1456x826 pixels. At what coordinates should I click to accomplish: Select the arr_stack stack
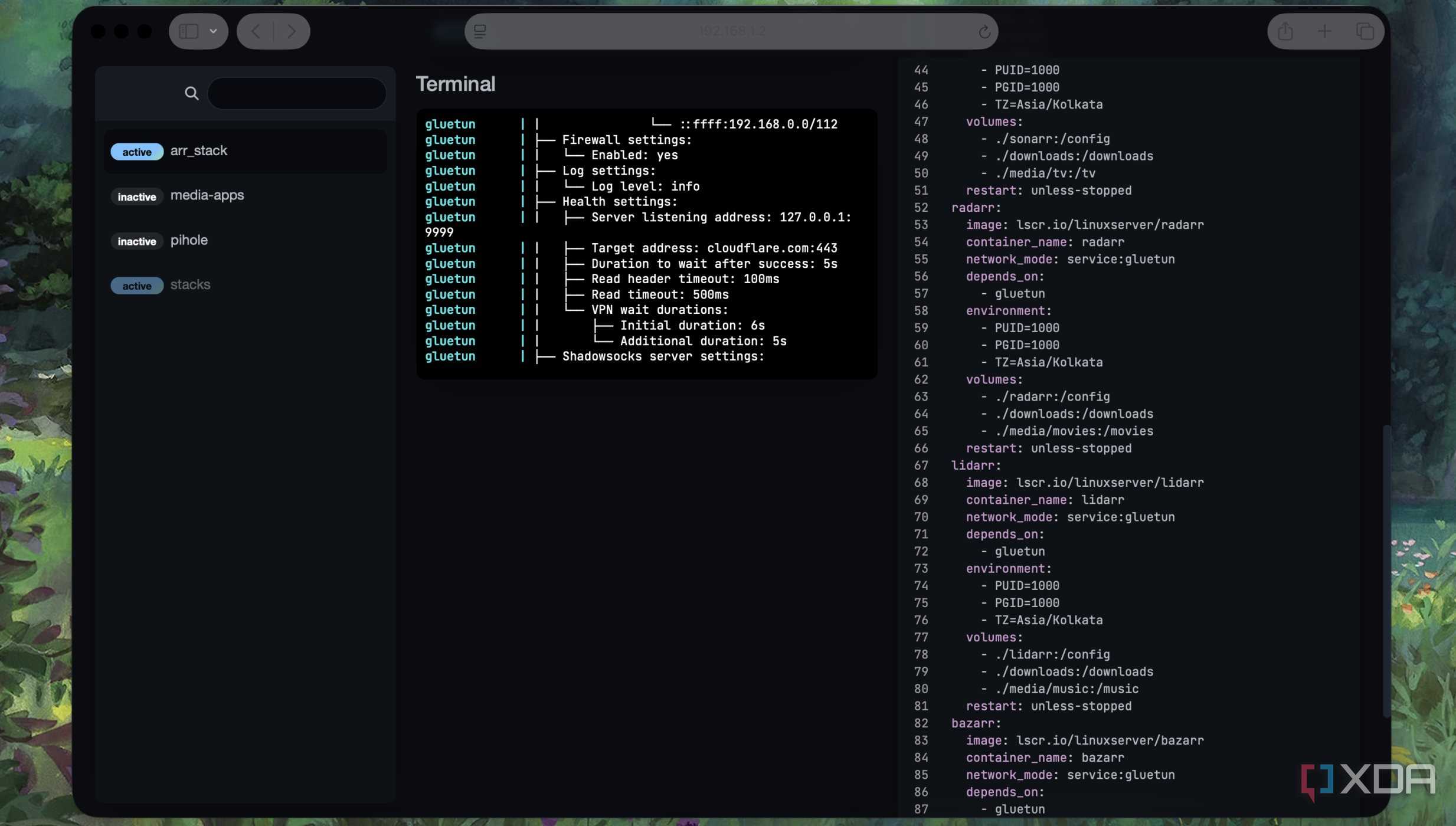tap(246, 151)
